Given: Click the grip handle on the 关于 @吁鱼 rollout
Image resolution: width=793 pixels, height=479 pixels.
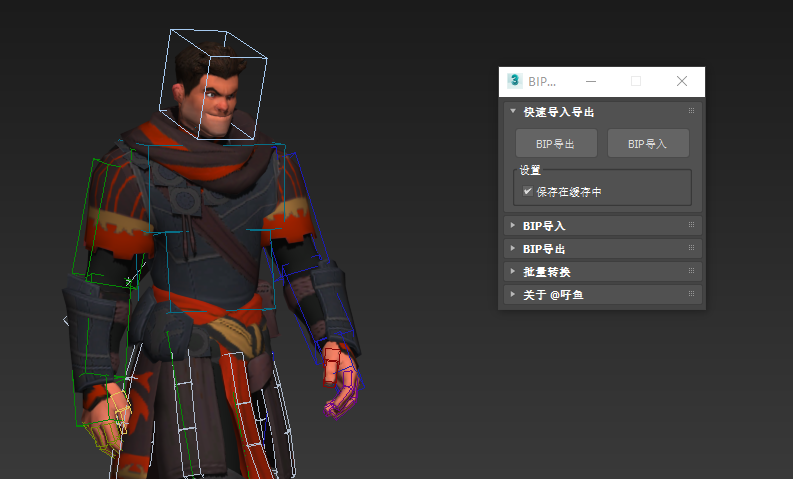Looking at the screenshot, I should tap(691, 294).
